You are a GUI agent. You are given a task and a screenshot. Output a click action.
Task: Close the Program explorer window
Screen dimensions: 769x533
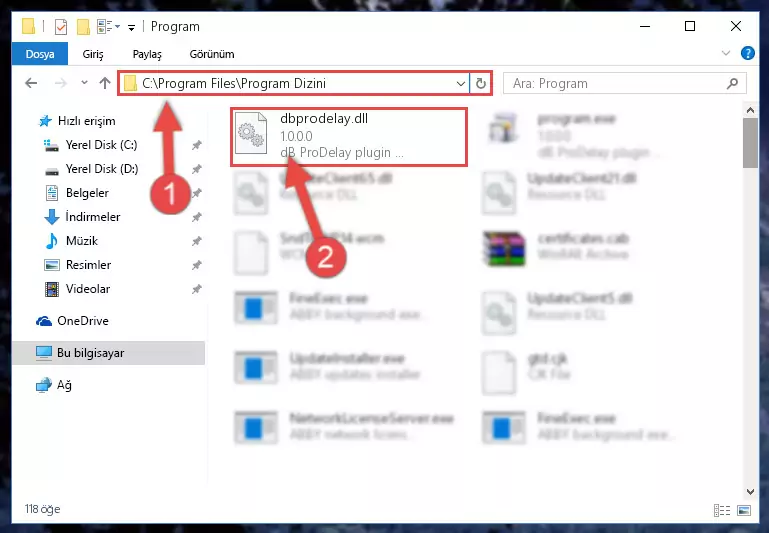click(x=736, y=26)
